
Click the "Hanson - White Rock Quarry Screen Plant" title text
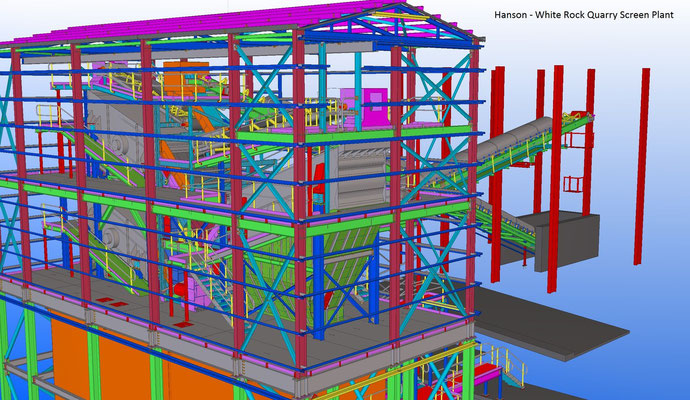(x=584, y=15)
